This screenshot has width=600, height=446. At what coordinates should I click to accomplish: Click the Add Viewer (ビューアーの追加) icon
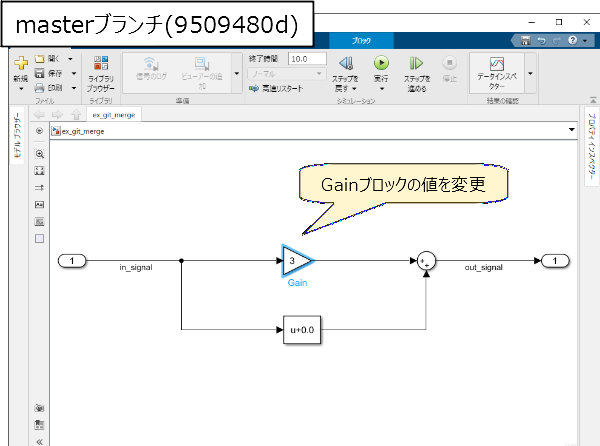(202, 63)
